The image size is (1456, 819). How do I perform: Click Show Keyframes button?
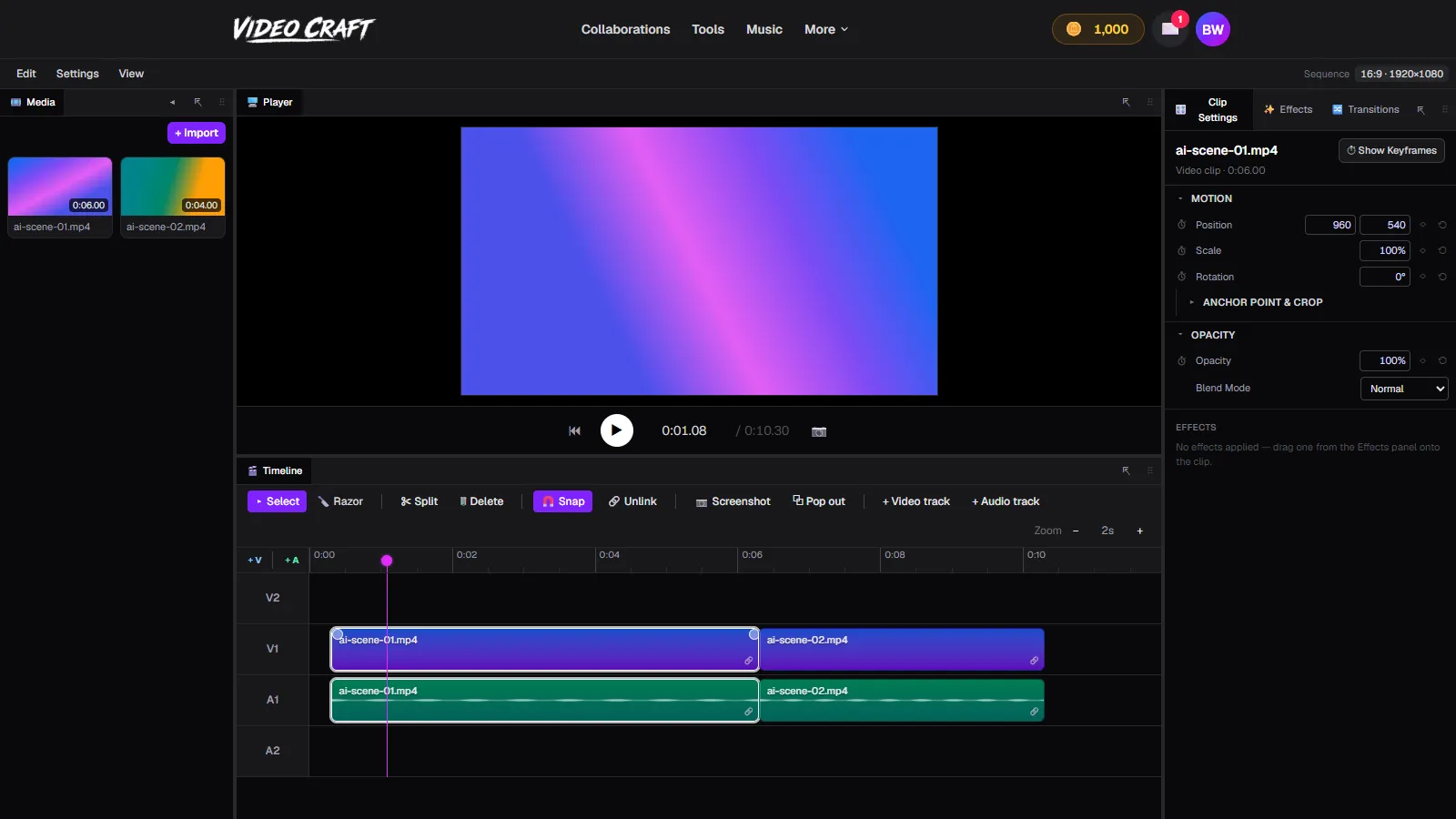point(1391,150)
